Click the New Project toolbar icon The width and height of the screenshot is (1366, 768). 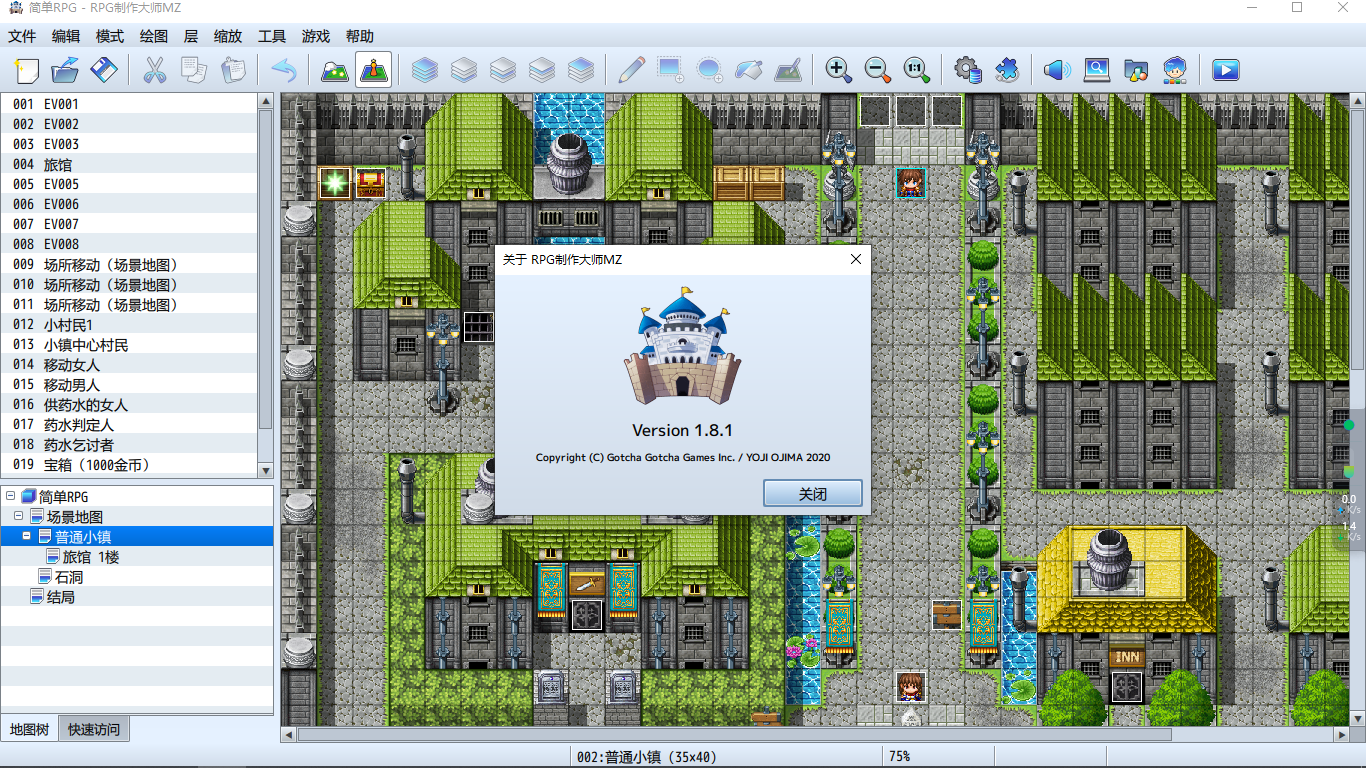point(27,70)
